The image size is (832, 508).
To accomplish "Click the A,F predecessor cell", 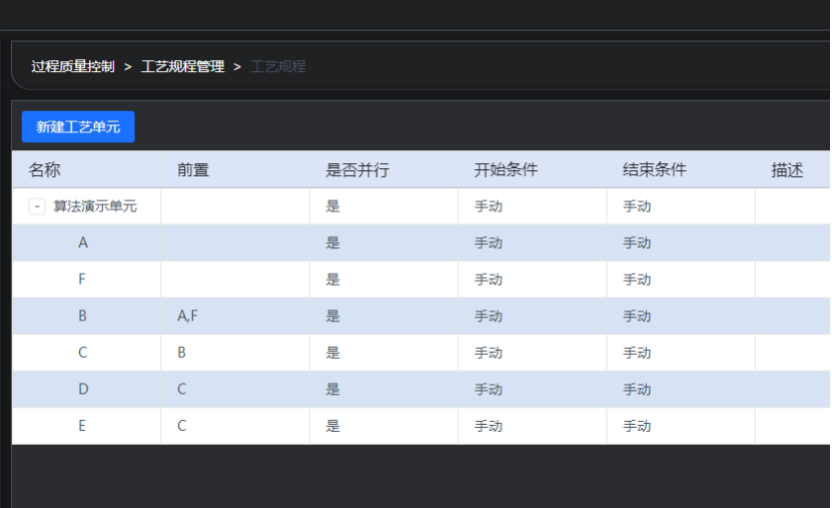I will 187,316.
